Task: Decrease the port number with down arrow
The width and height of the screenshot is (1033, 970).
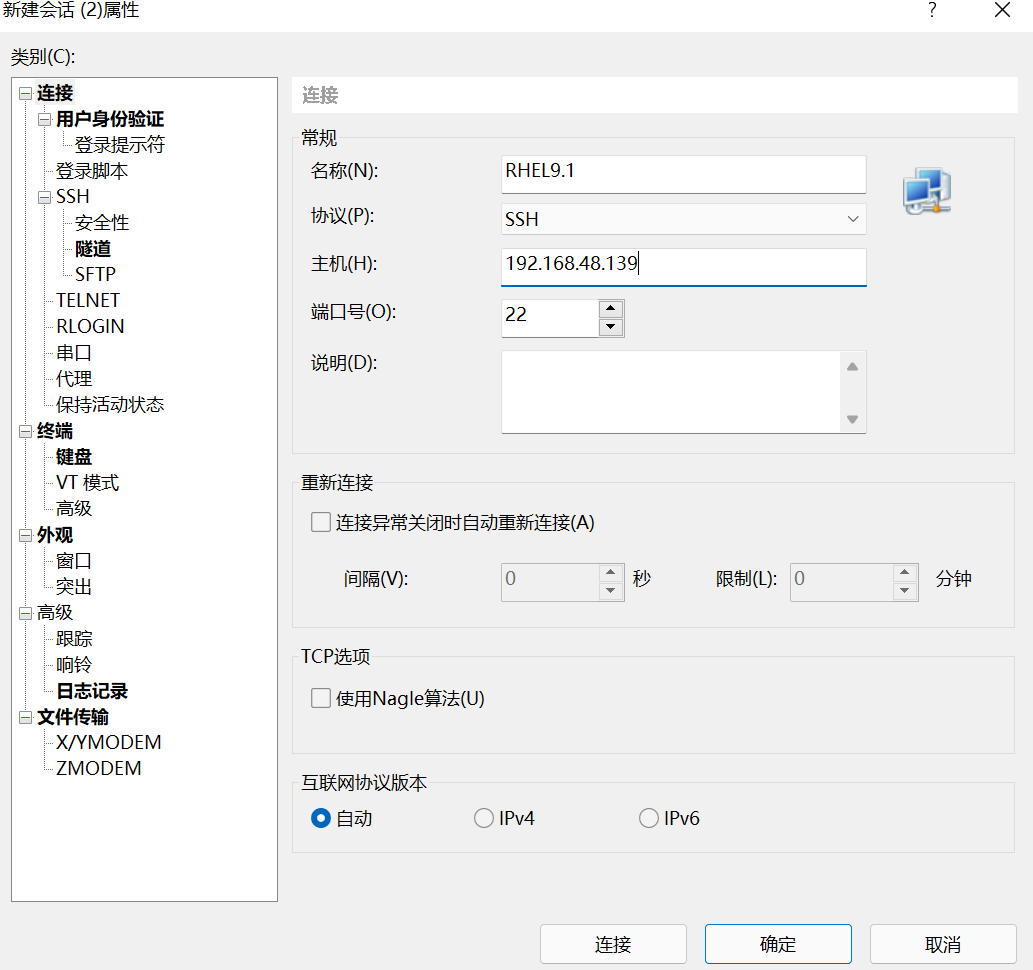Action: click(611, 327)
